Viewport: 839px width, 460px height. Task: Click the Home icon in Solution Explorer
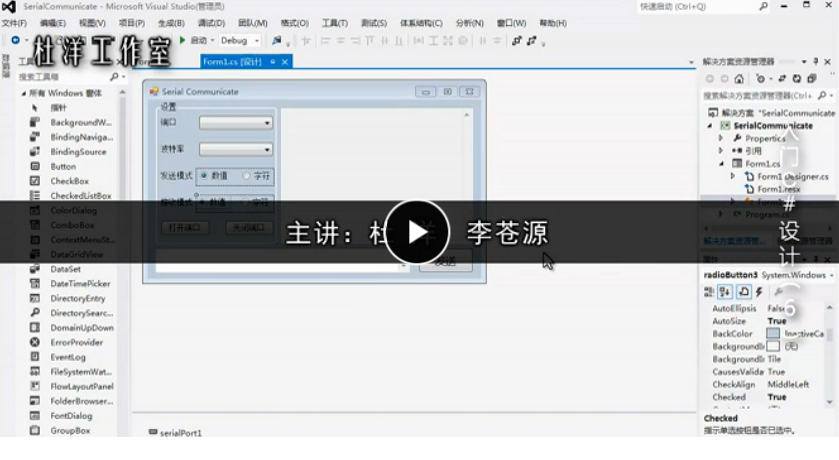(x=739, y=79)
